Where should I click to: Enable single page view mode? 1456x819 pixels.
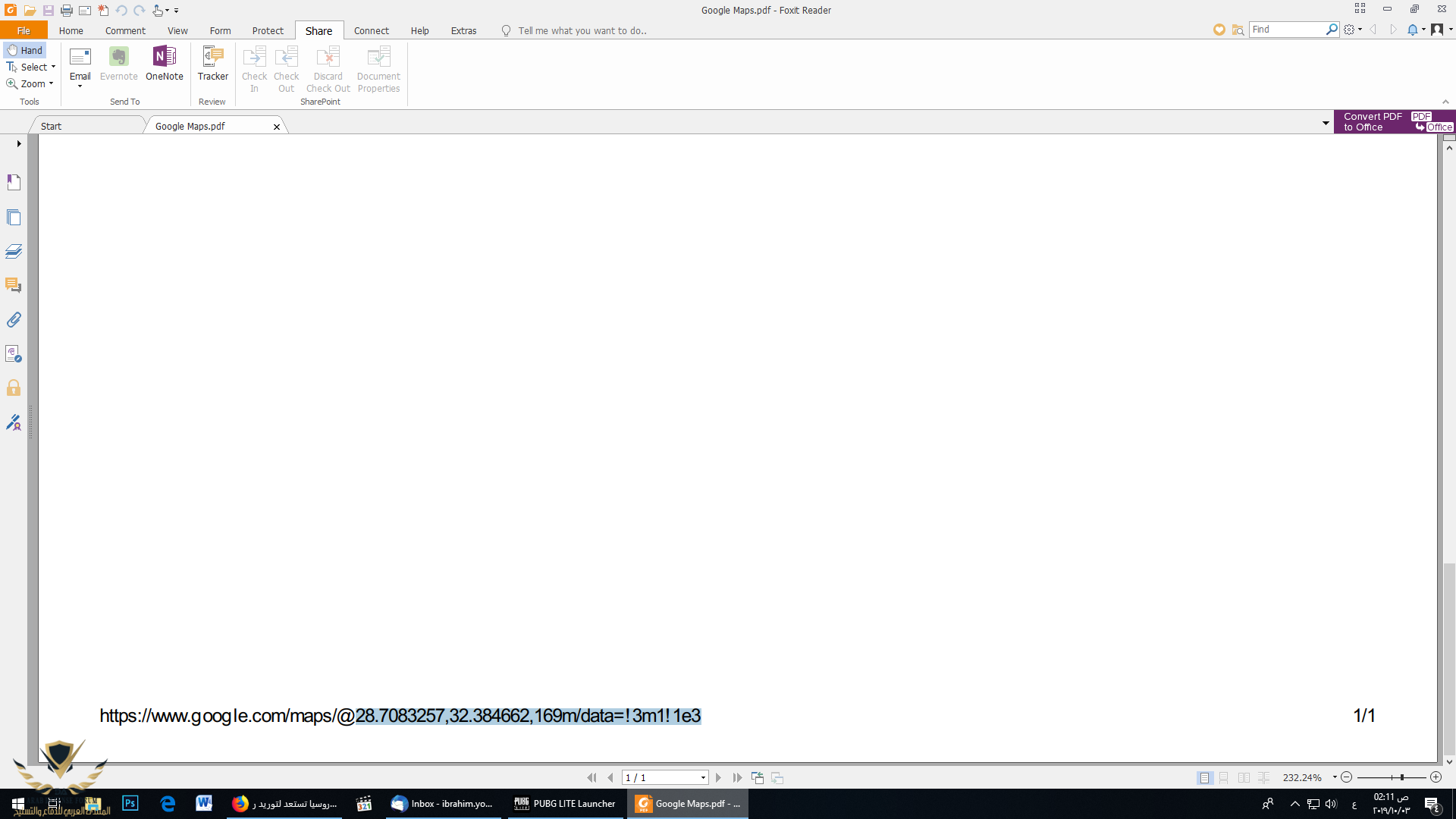click(x=1204, y=778)
